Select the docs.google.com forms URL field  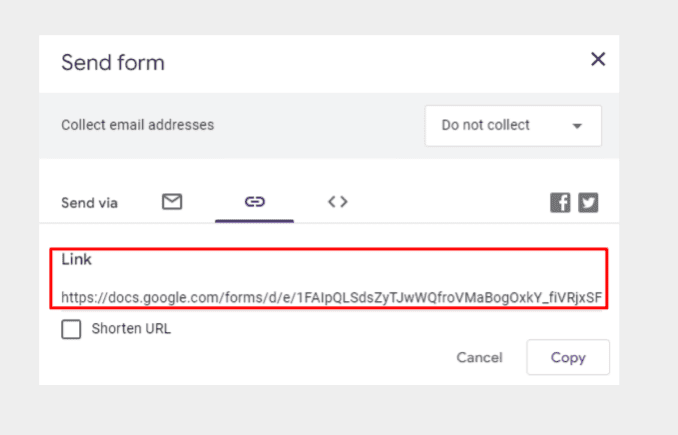coord(331,297)
